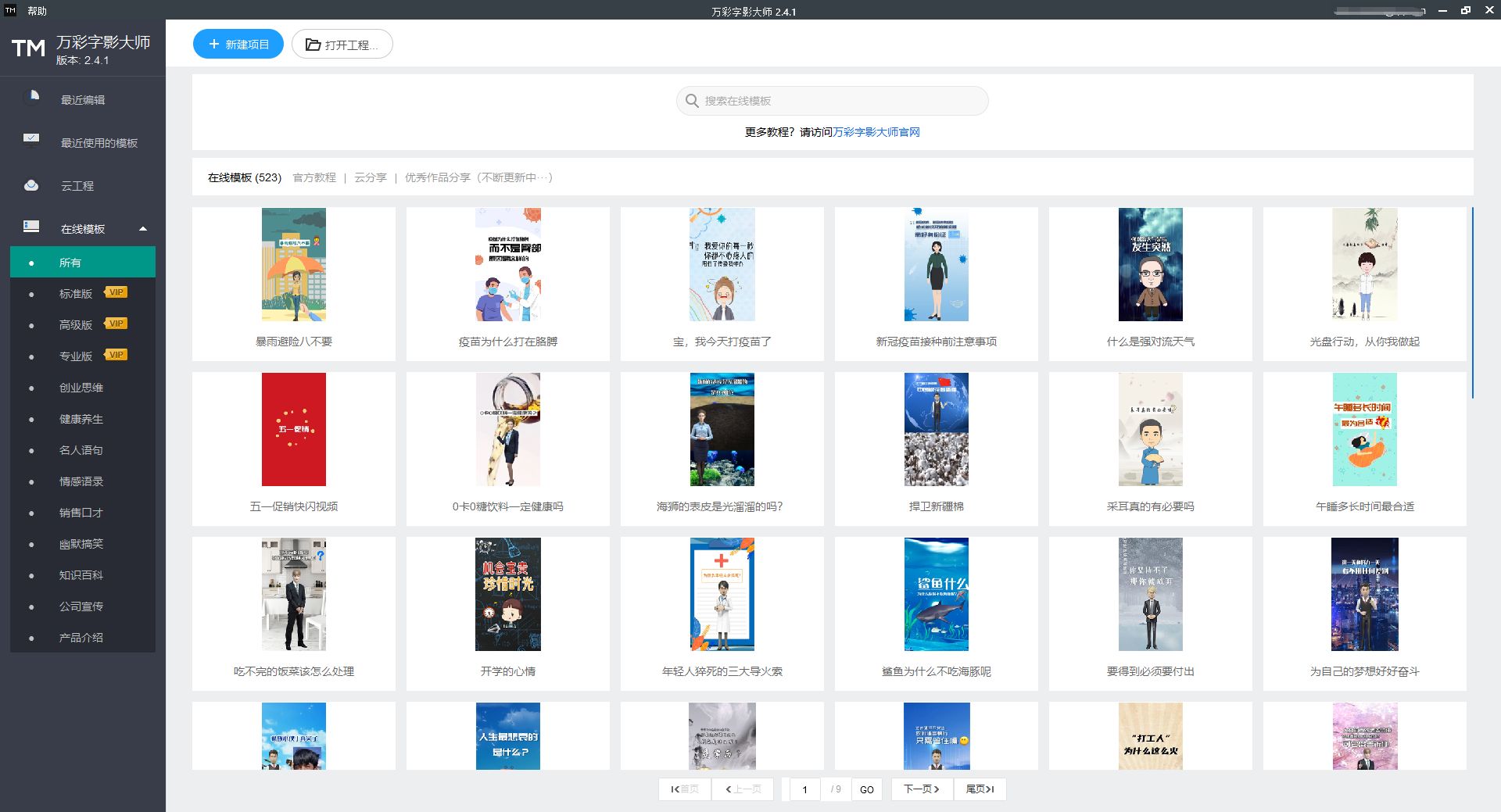This screenshot has width=1501, height=812.
Task: Open the 鲨鱼为什么不吃海豚呢 template thumbnail
Action: click(937, 594)
